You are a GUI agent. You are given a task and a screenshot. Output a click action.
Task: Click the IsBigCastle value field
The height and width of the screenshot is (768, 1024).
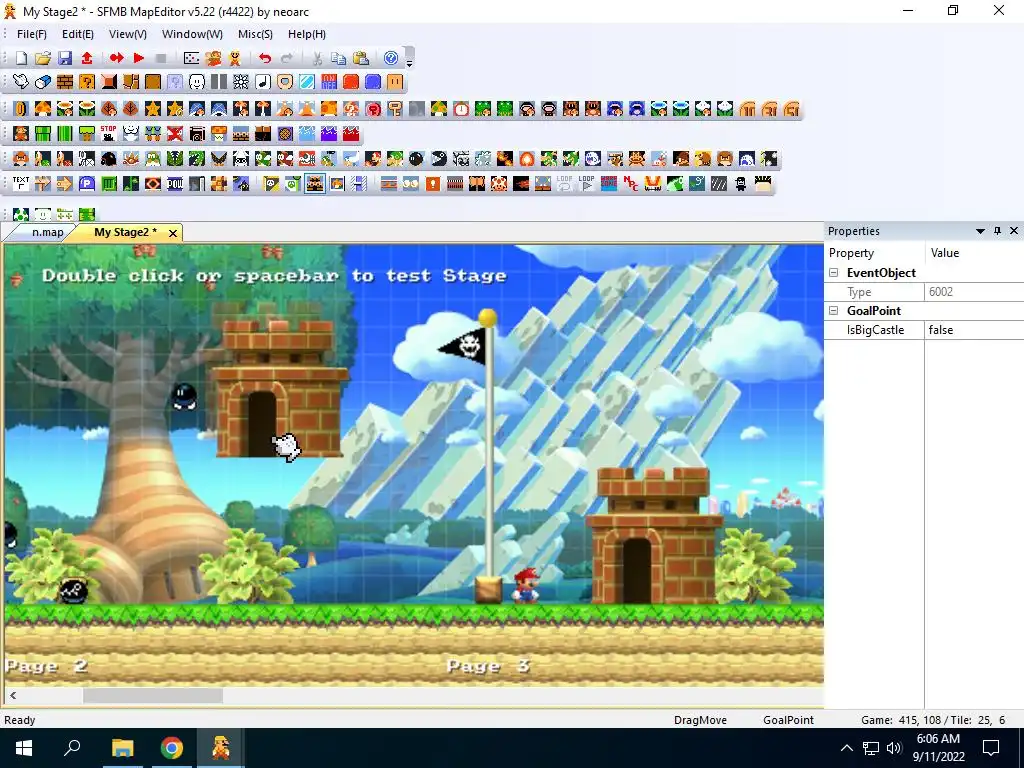[x=974, y=330]
